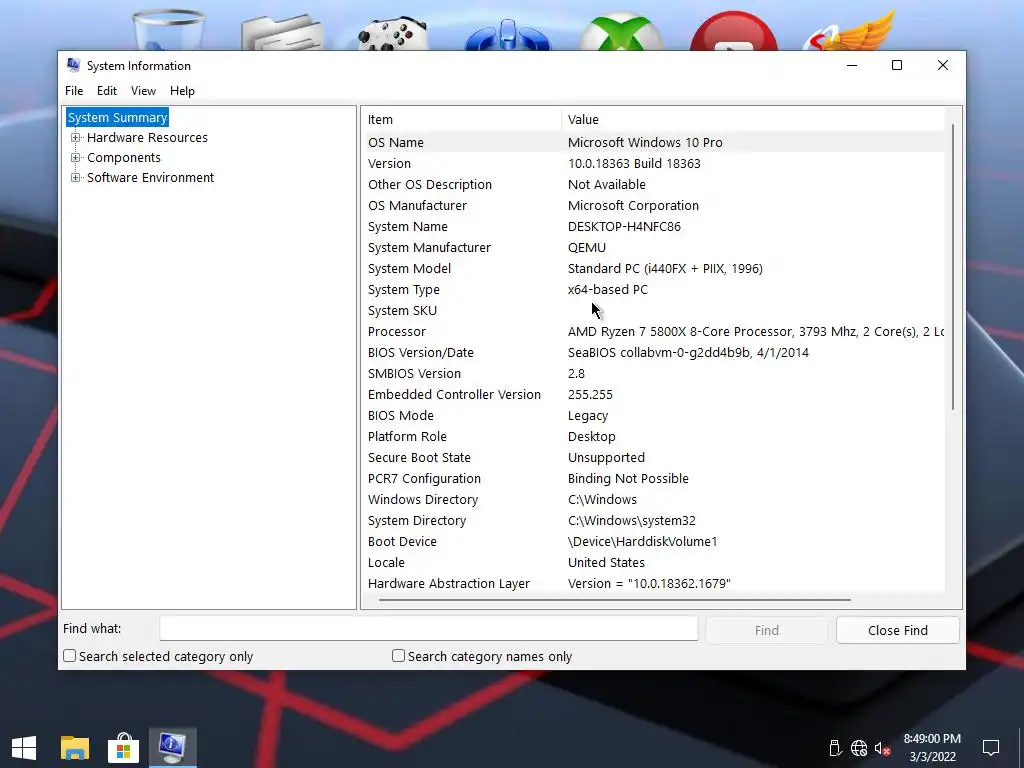Open the Windows Start menu

tap(24, 748)
